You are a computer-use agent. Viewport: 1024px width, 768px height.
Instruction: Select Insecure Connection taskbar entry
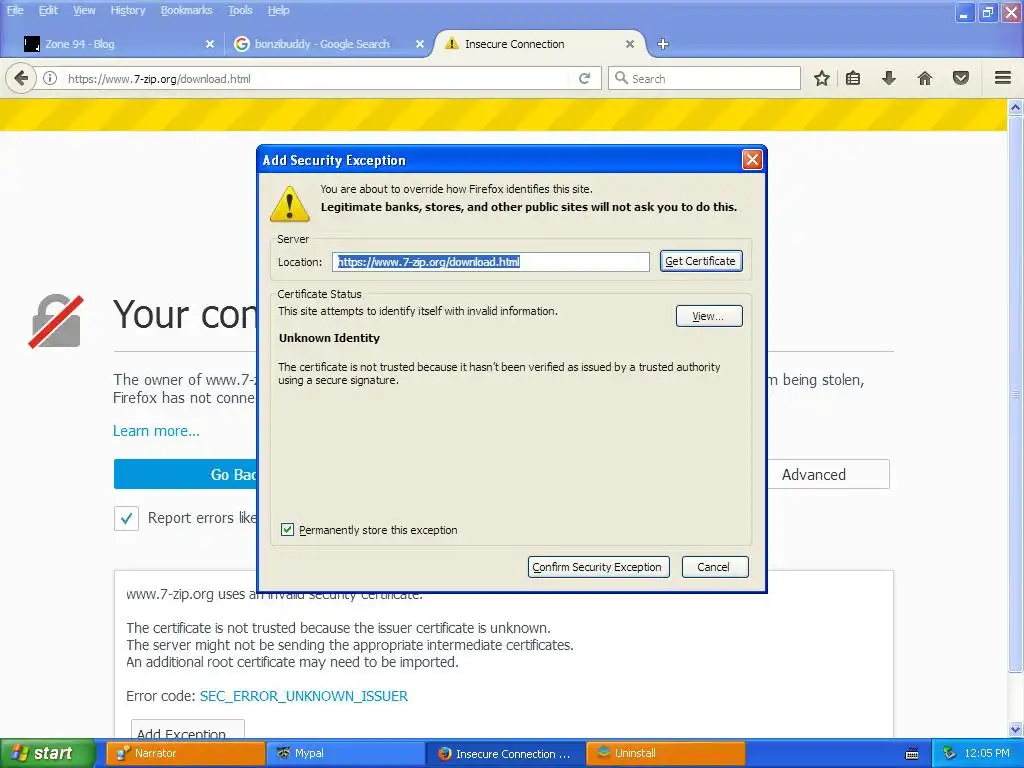506,754
